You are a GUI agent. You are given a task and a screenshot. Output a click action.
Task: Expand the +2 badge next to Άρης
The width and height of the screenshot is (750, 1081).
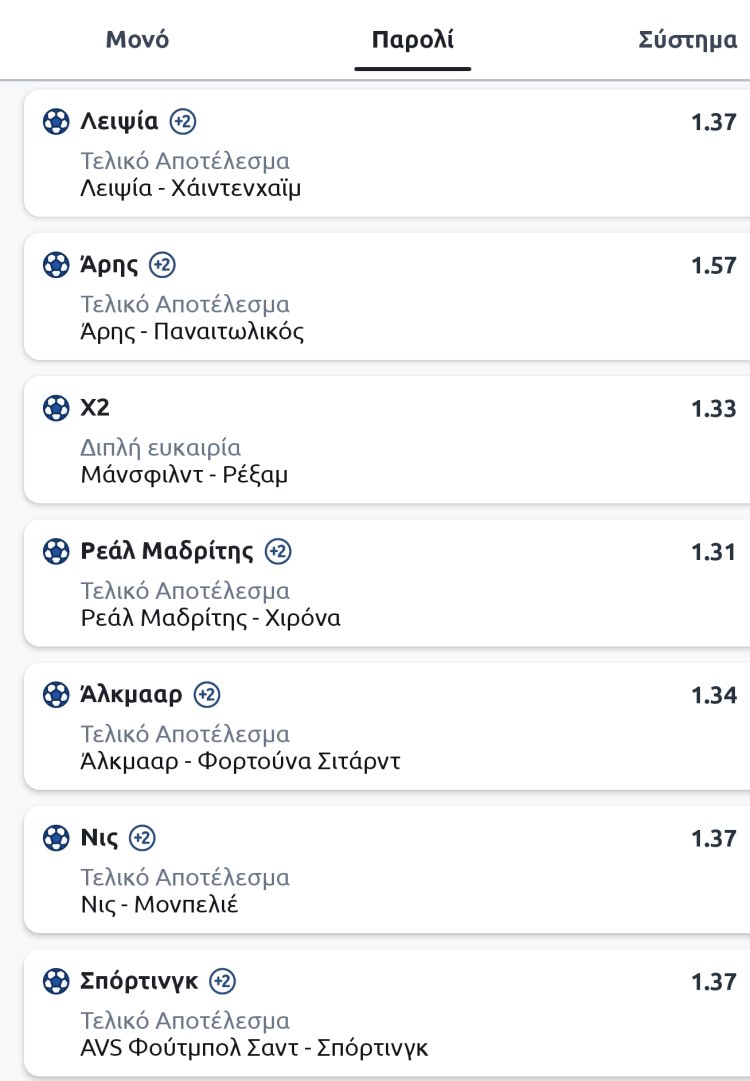[162, 265]
